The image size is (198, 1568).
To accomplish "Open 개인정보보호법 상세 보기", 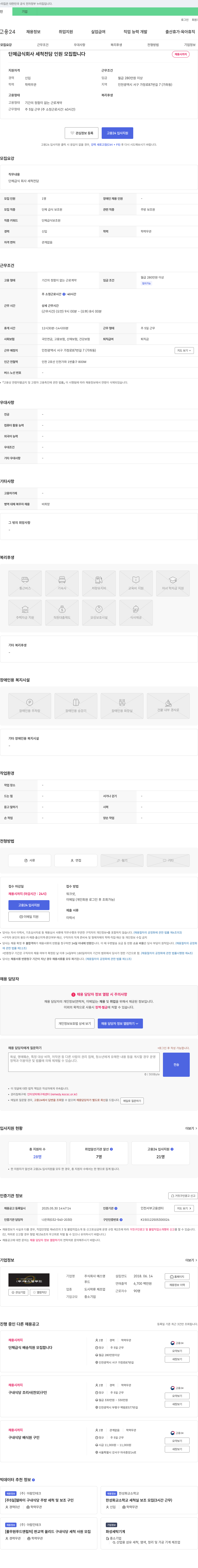I will [75, 1024].
